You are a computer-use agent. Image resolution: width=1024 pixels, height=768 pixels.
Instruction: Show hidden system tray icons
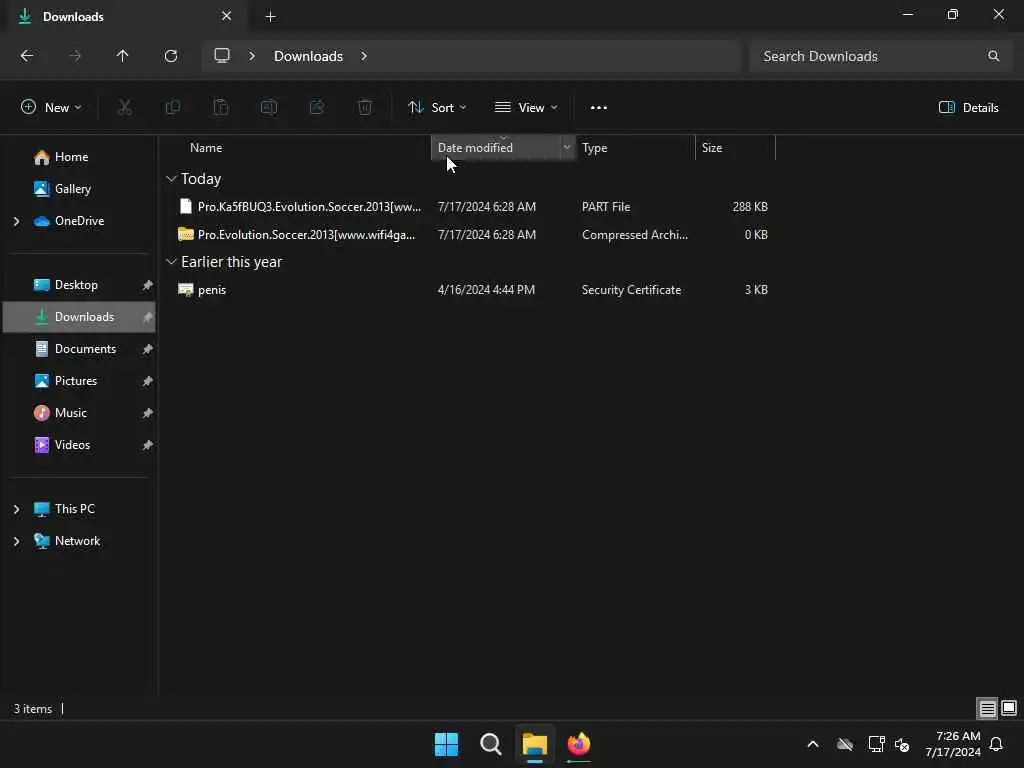[x=813, y=744]
